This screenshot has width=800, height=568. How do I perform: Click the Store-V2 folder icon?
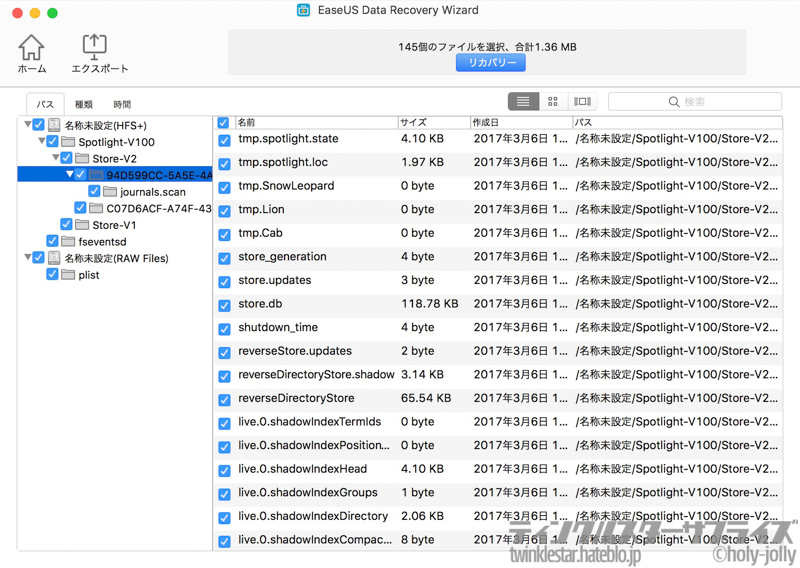(x=82, y=158)
